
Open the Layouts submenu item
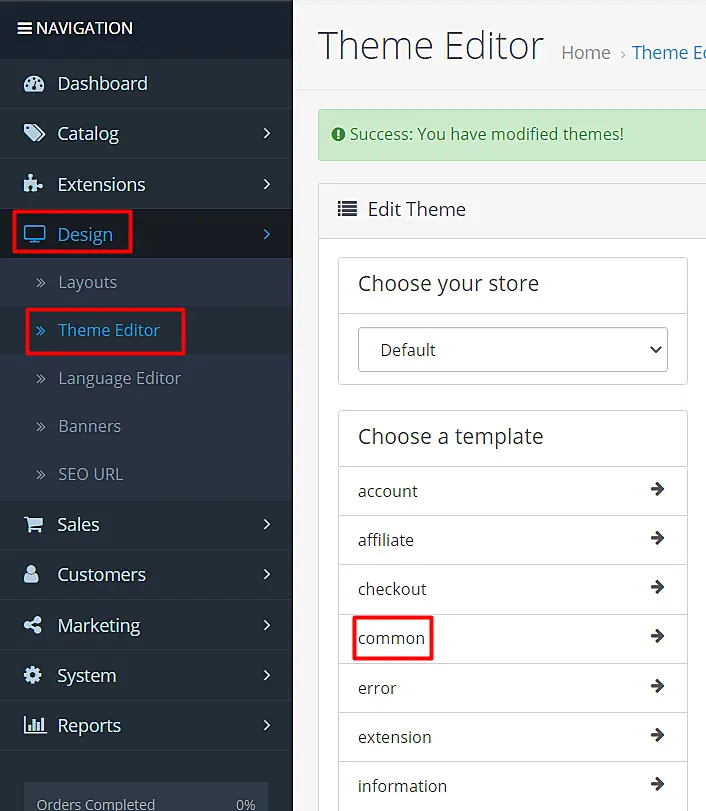[87, 283]
